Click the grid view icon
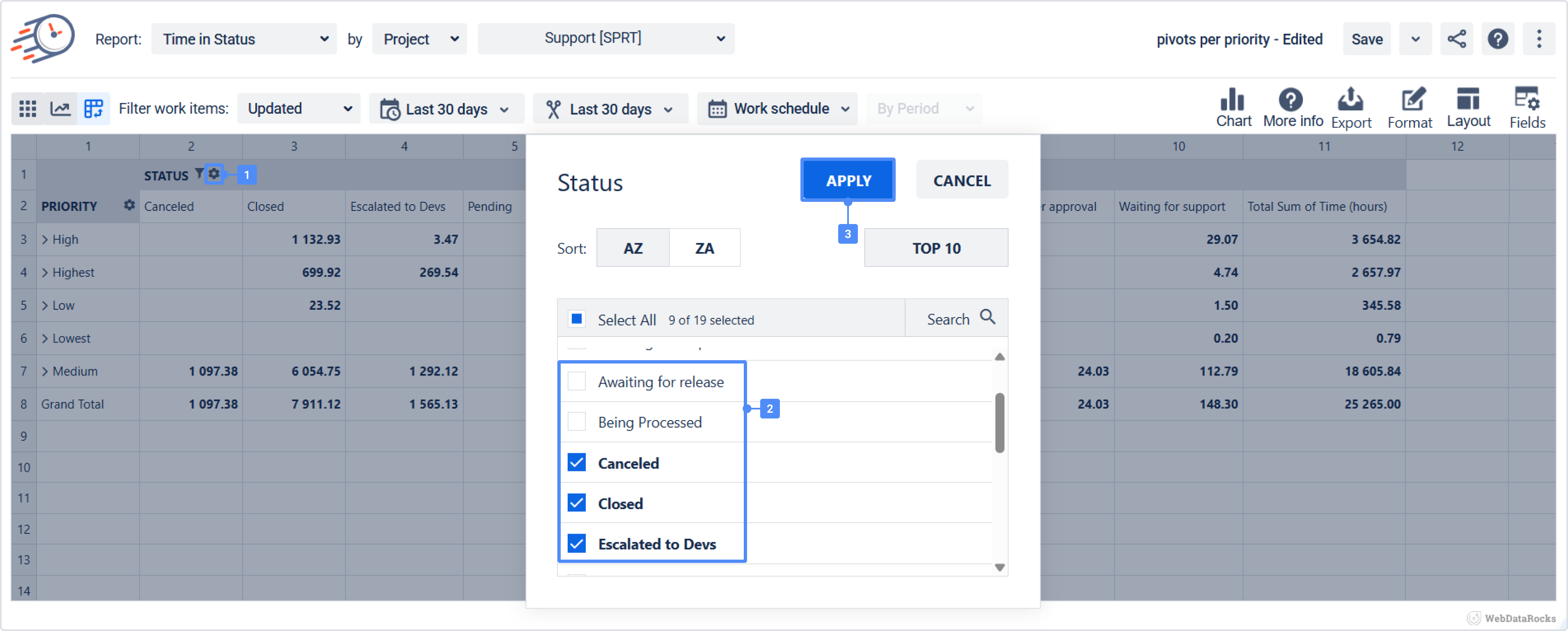Image resolution: width=1568 pixels, height=631 pixels. pos(28,109)
